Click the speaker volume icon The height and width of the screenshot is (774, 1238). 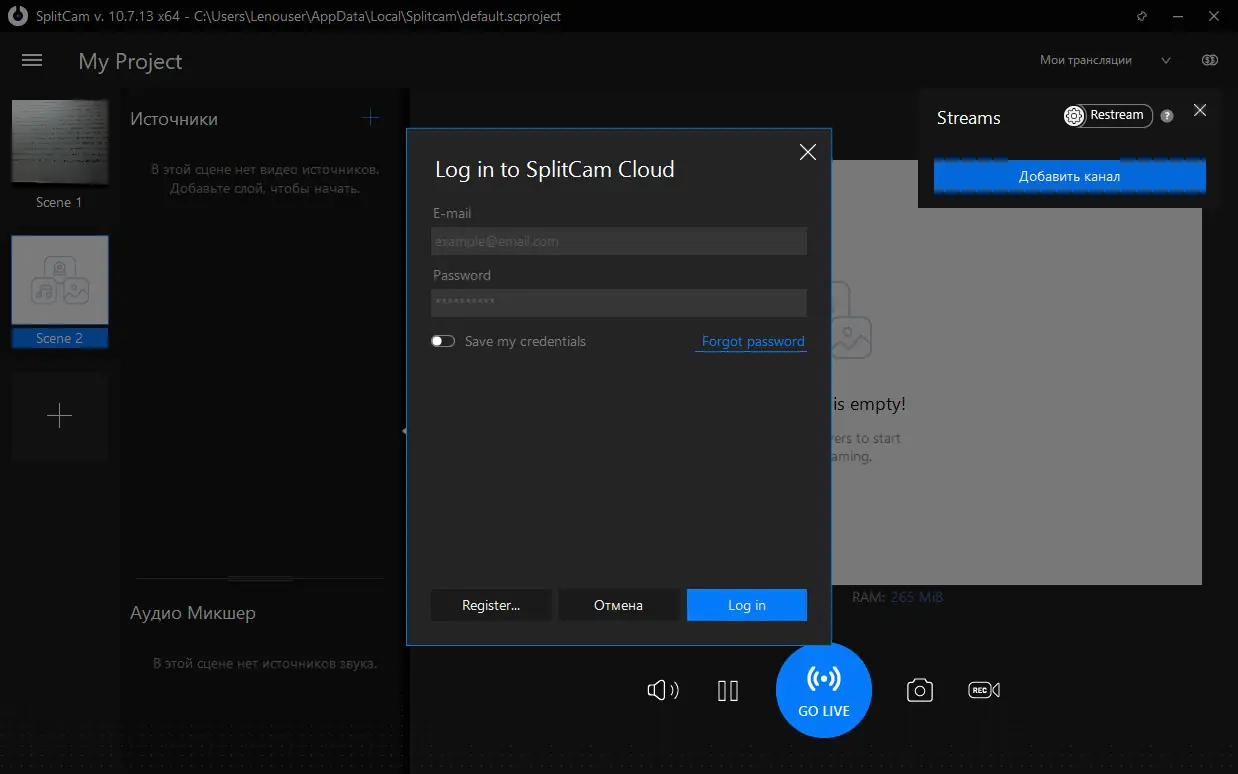tap(662, 690)
